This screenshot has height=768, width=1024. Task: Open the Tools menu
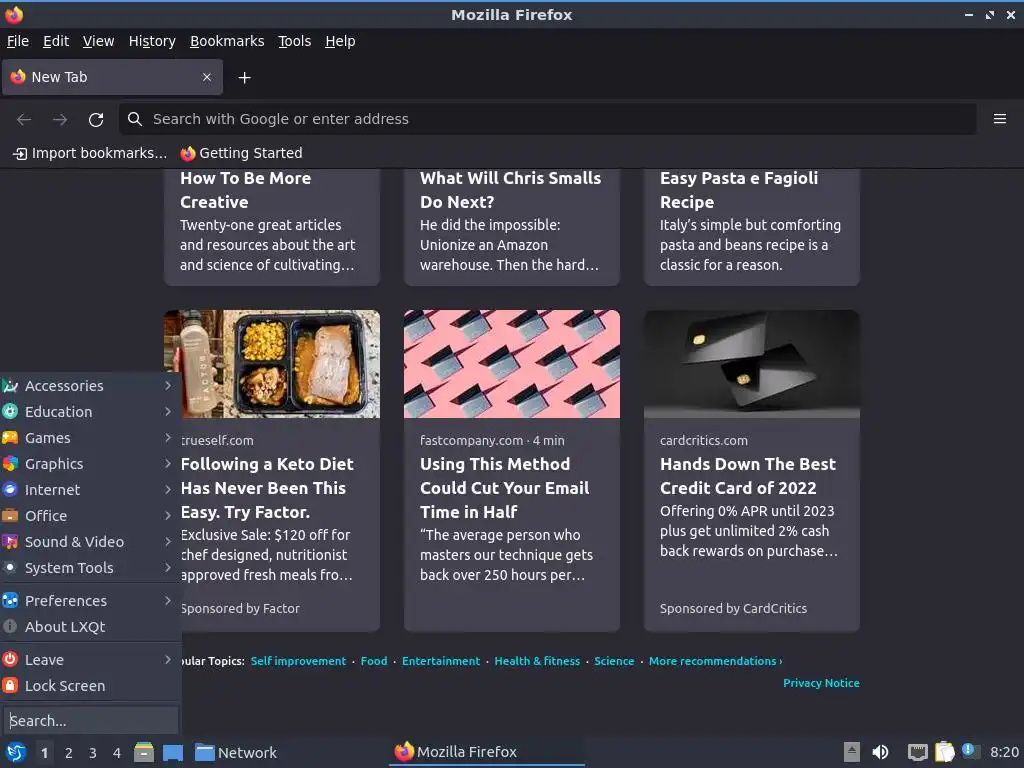[295, 41]
